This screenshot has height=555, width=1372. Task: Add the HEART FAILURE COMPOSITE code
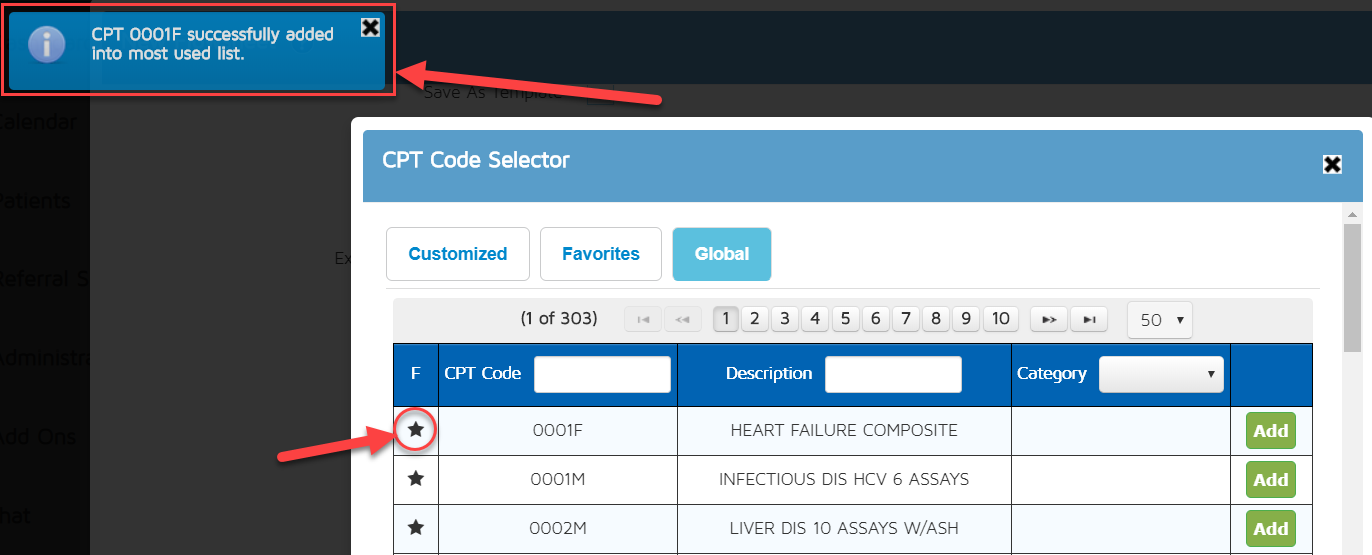point(1270,431)
